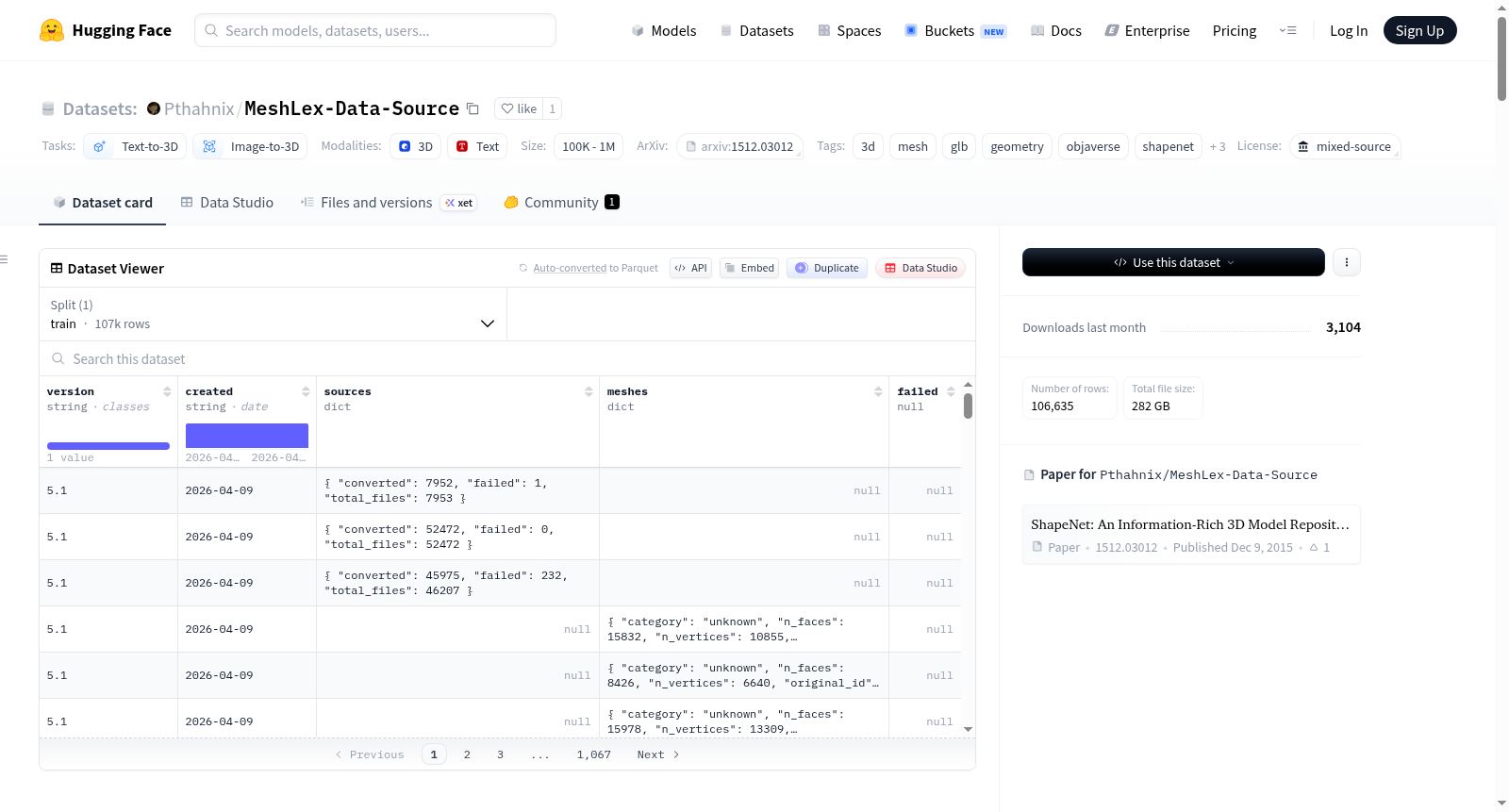Click the Log In link
The height and width of the screenshot is (812, 1509).
(1349, 31)
